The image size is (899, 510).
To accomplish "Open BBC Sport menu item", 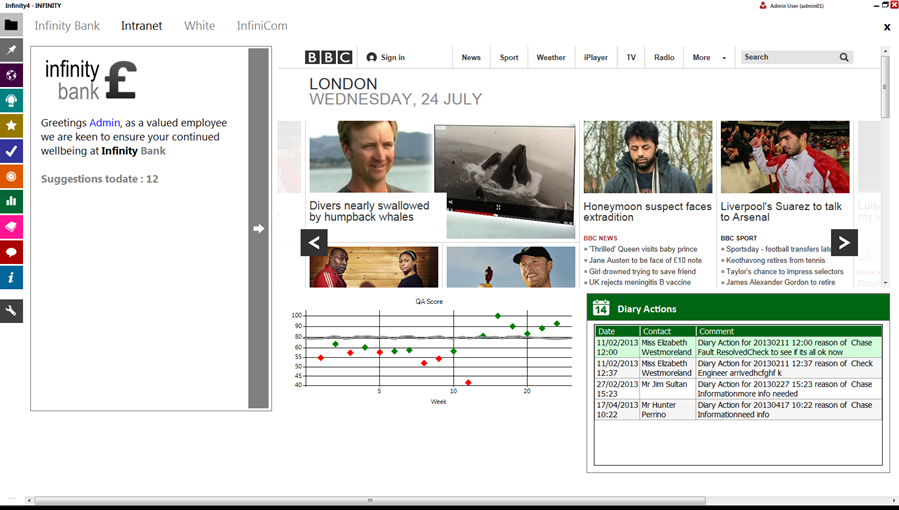I will tap(509, 57).
